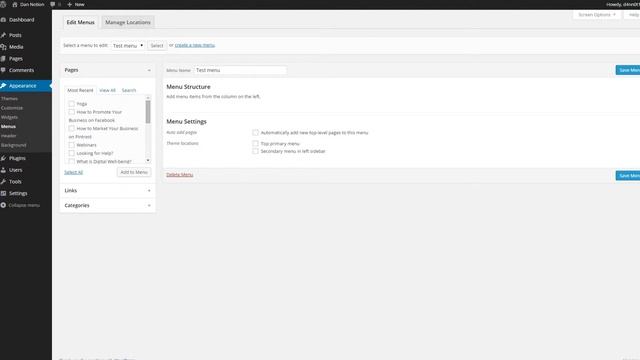
Task: Open the Test menu selection dropdown
Action: [128, 46]
